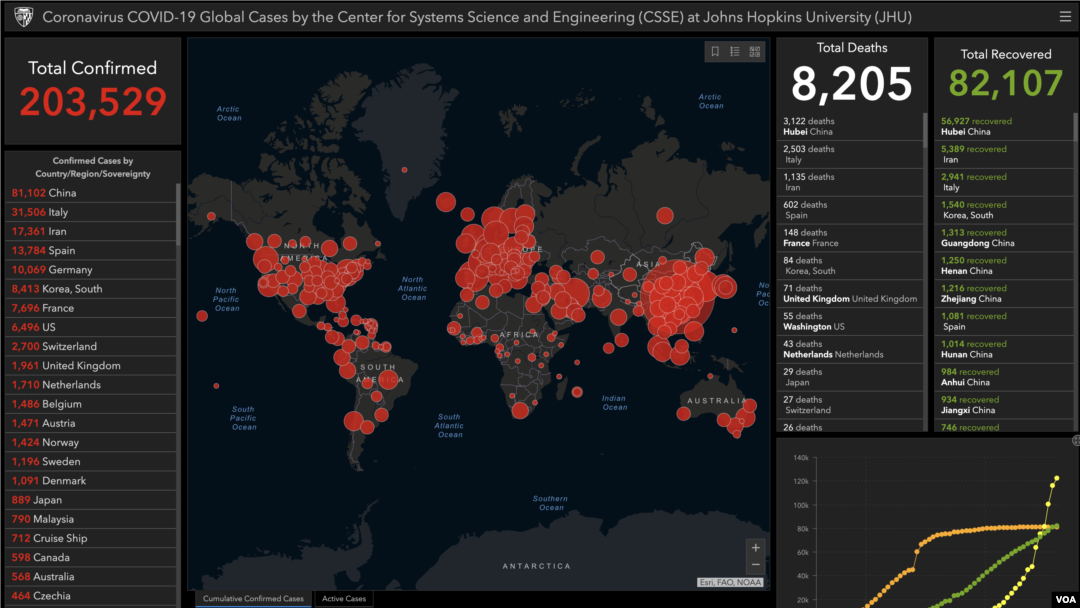This screenshot has height=608, width=1080.
Task: Open the basemap gallery grid icon
Action: (755, 52)
